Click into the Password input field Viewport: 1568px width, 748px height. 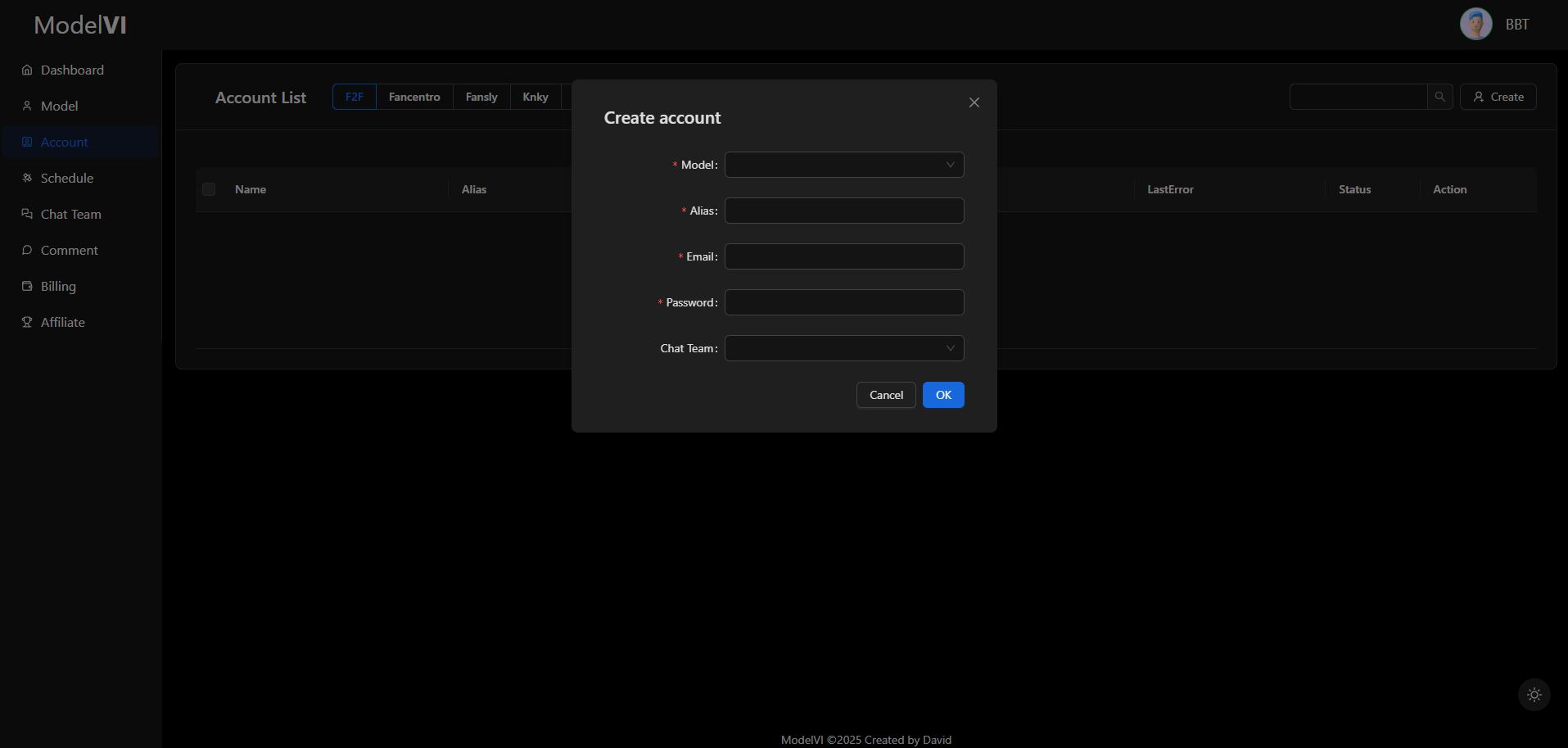coord(843,302)
